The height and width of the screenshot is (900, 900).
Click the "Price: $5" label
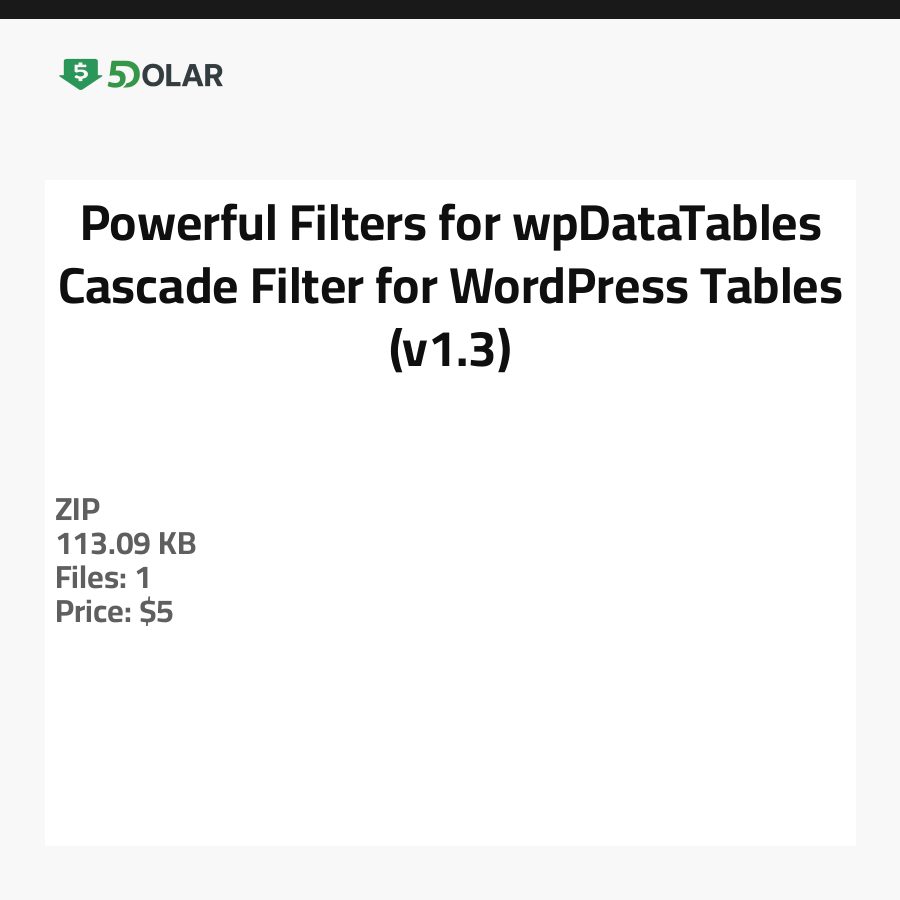[114, 612]
